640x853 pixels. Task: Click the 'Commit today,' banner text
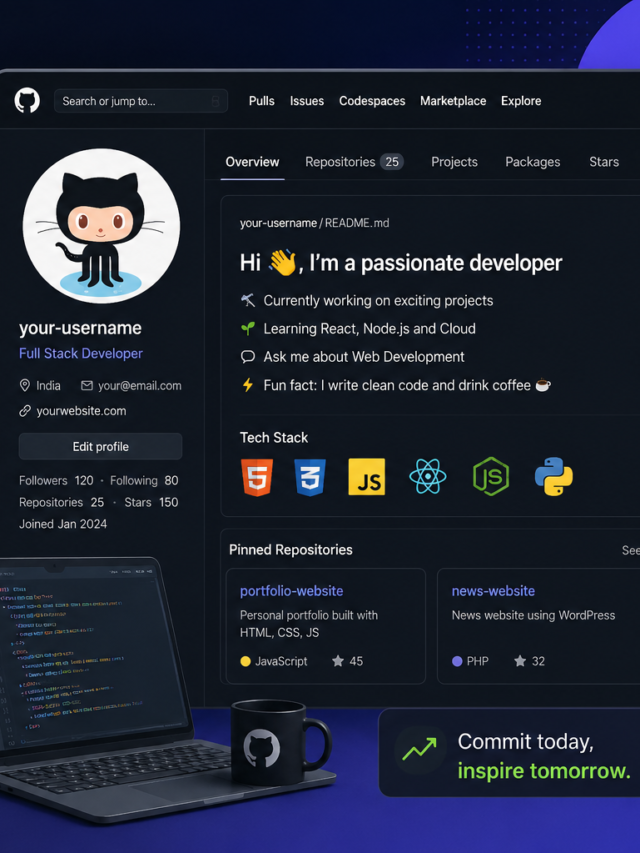526,742
